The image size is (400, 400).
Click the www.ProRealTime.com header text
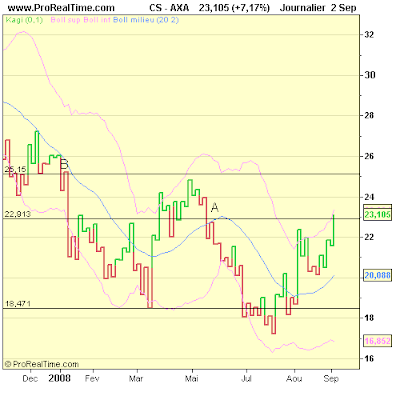pyautogui.click(x=61, y=8)
